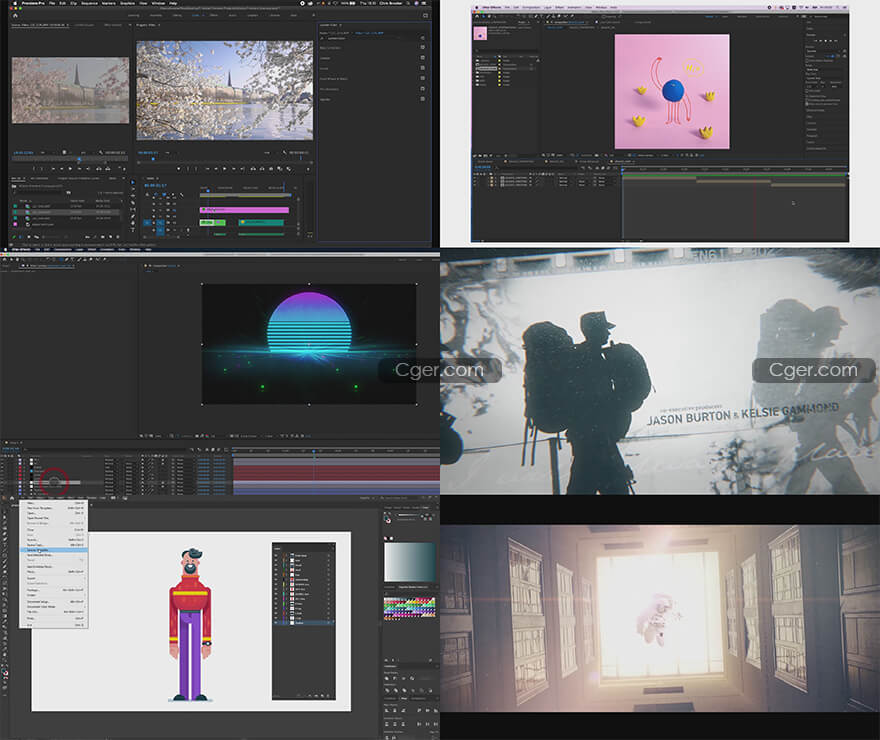Viewport: 880px width, 740px height.
Task: Click Export Frame camera in Program monitor
Action: point(272,169)
